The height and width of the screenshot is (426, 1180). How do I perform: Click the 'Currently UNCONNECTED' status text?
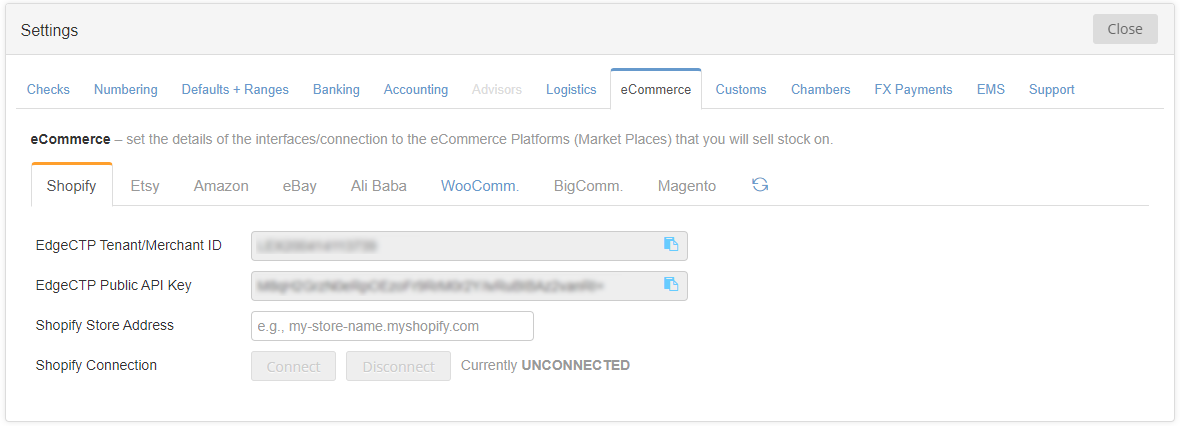pos(545,365)
